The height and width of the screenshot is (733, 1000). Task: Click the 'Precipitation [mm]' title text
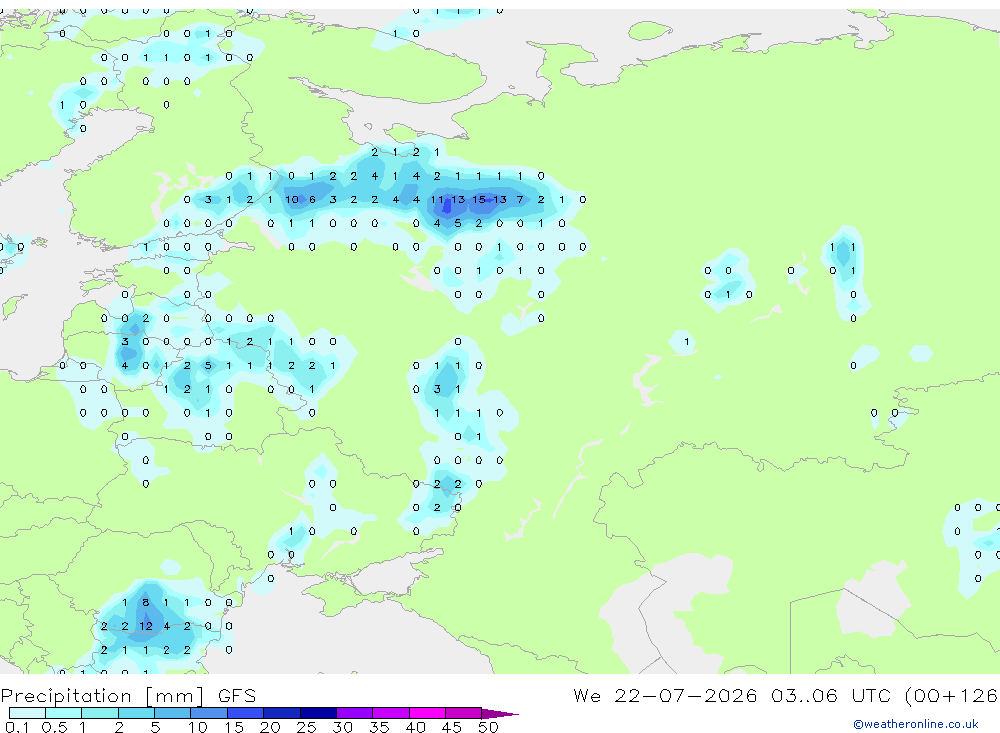102,696
